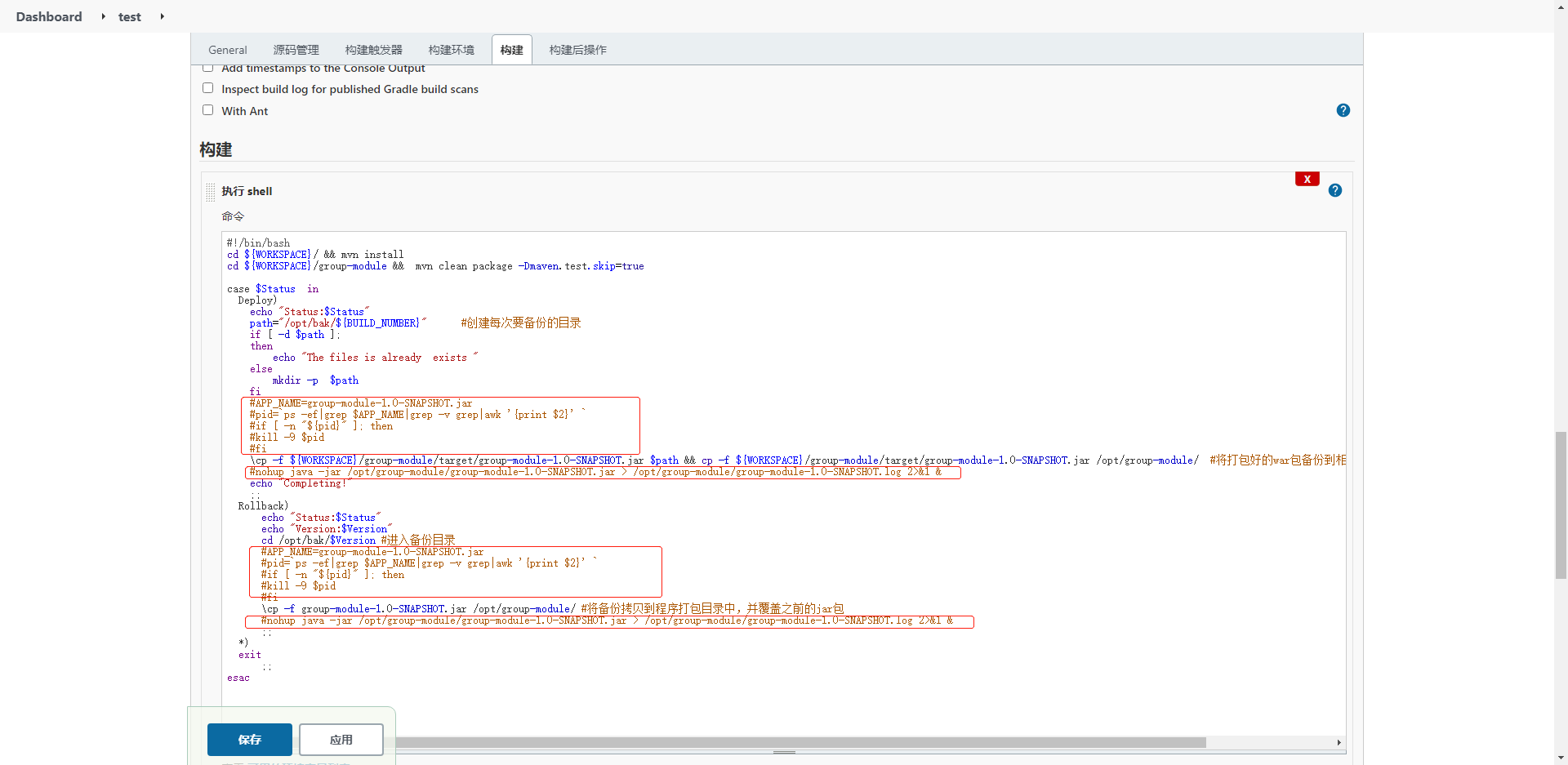Screen dimensions: 1568x765
Task: Click the 'mvn clean package' command line
Action: [435, 266]
